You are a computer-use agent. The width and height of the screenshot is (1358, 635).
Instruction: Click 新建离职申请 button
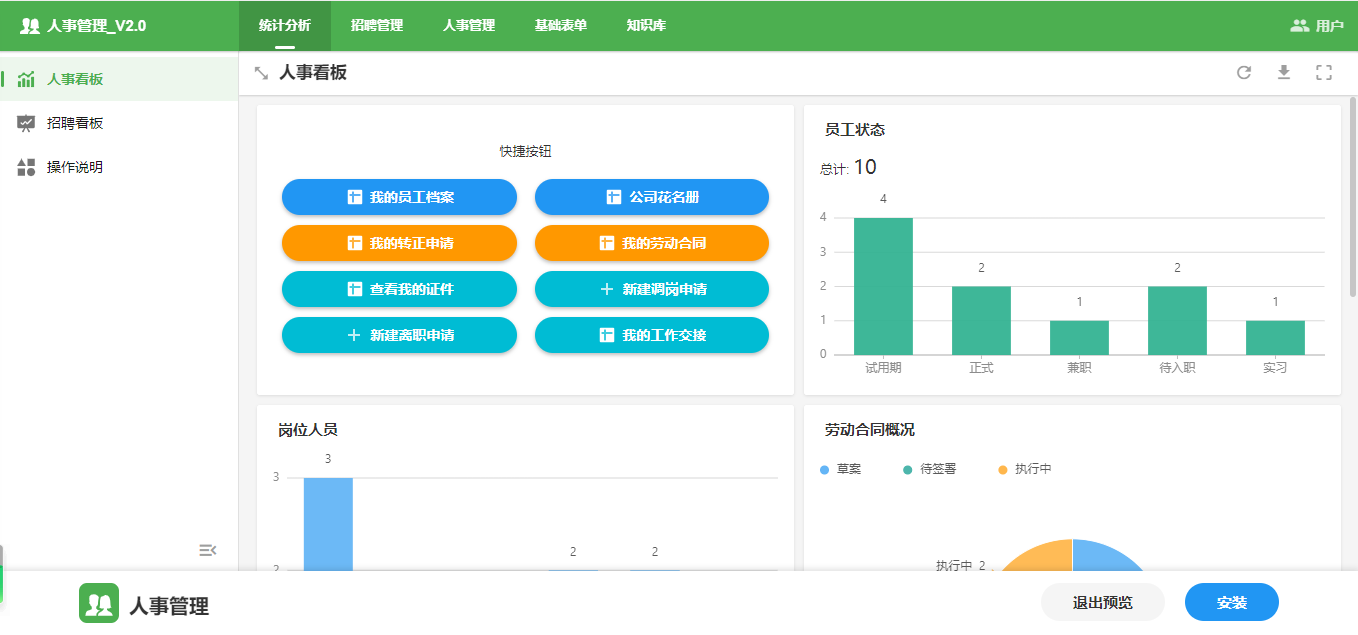tap(399, 335)
